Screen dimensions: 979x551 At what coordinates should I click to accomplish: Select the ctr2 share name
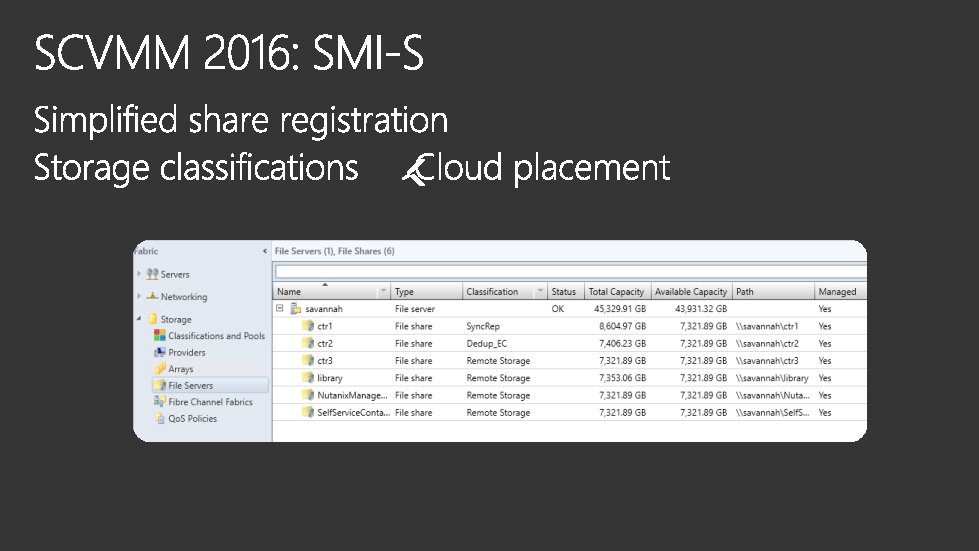click(x=325, y=343)
